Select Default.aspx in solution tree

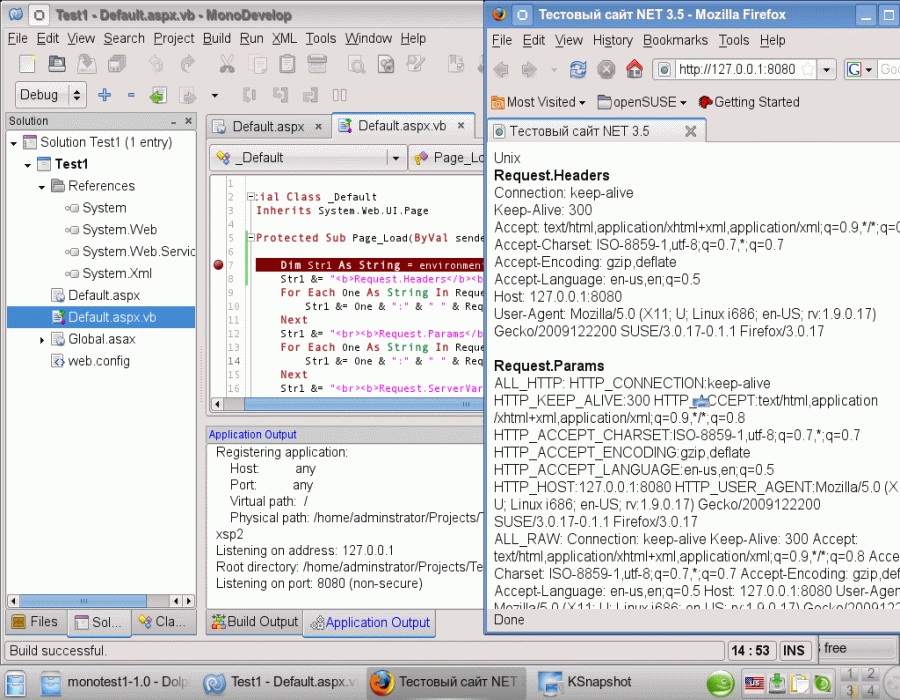104,296
